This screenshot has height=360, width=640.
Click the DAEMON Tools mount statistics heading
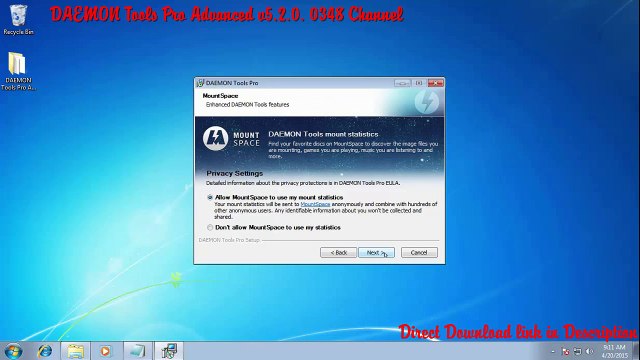click(323, 134)
